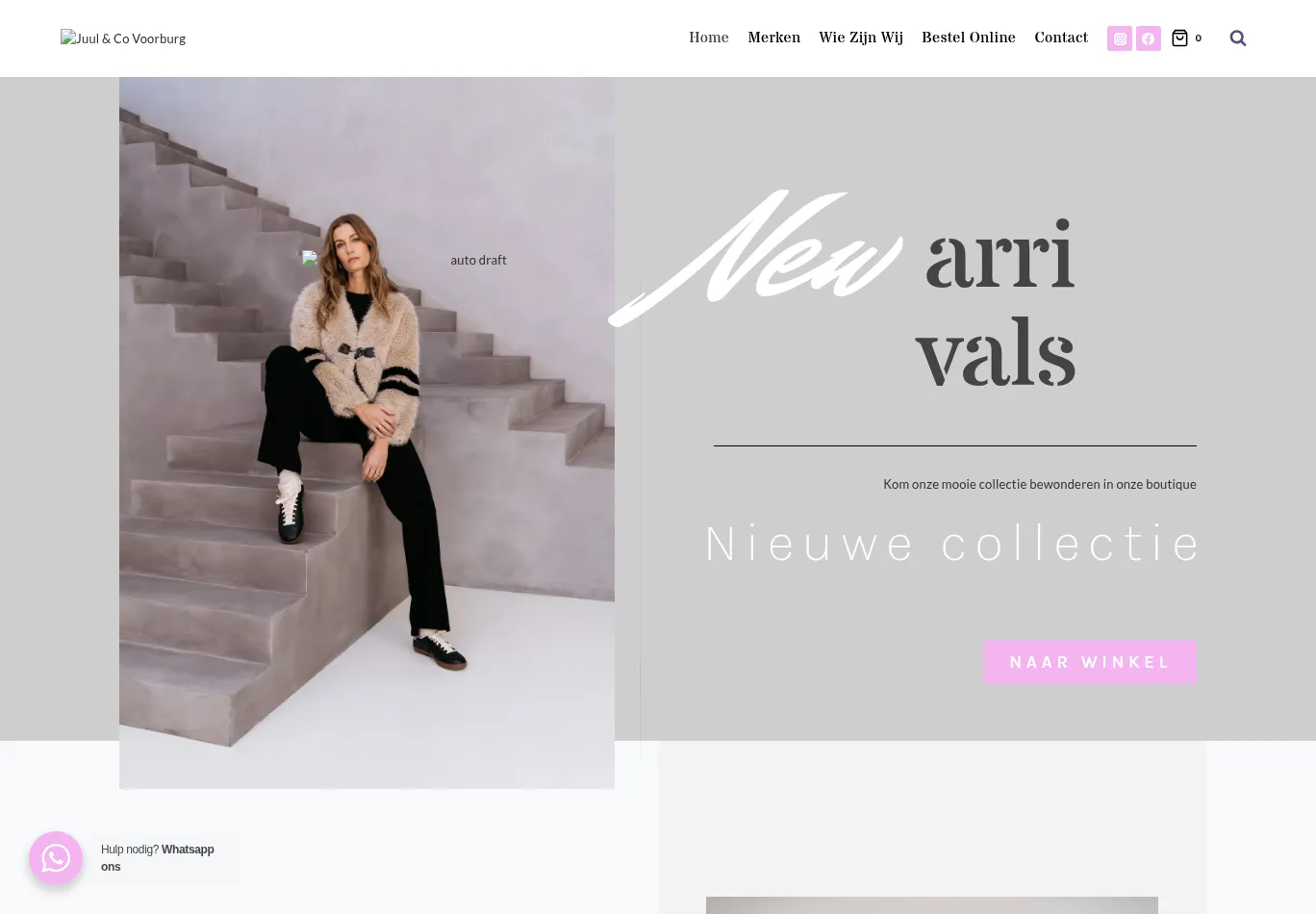Click the broken auto draft image icon
This screenshot has height=914, width=1316.
[x=310, y=259]
